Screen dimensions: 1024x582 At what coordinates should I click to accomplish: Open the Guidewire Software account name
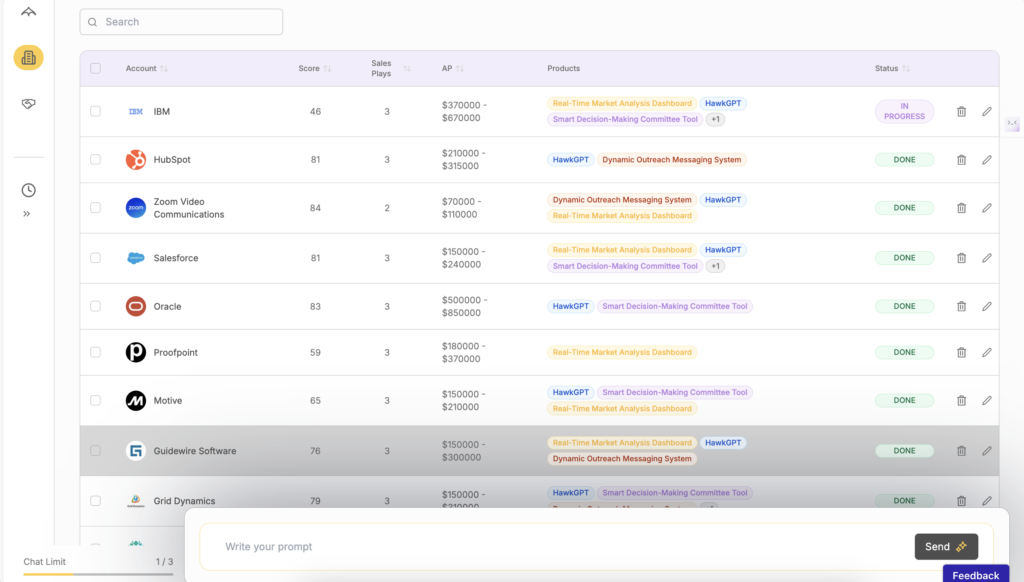(x=195, y=451)
